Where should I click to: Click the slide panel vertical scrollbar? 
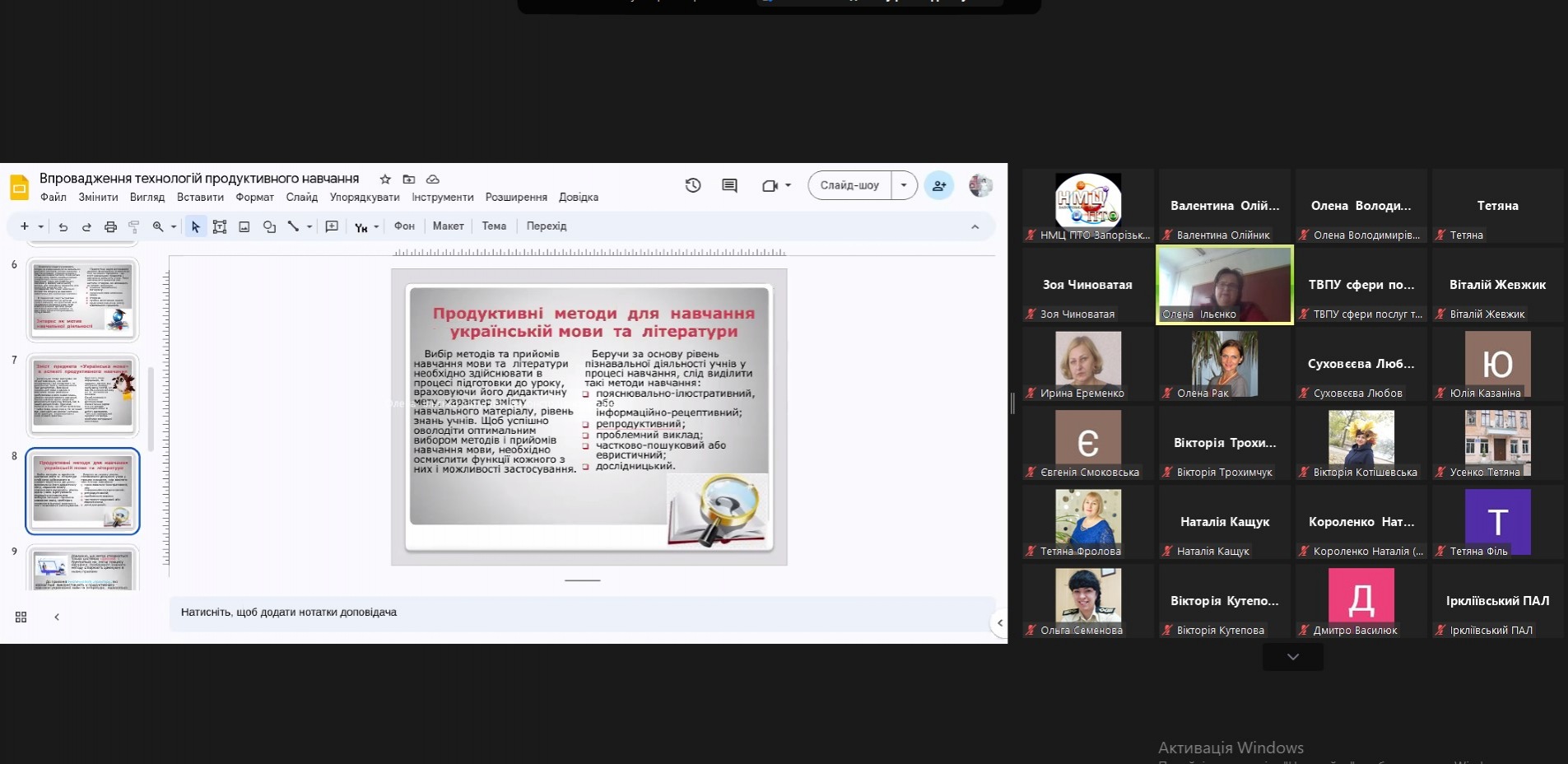151,408
